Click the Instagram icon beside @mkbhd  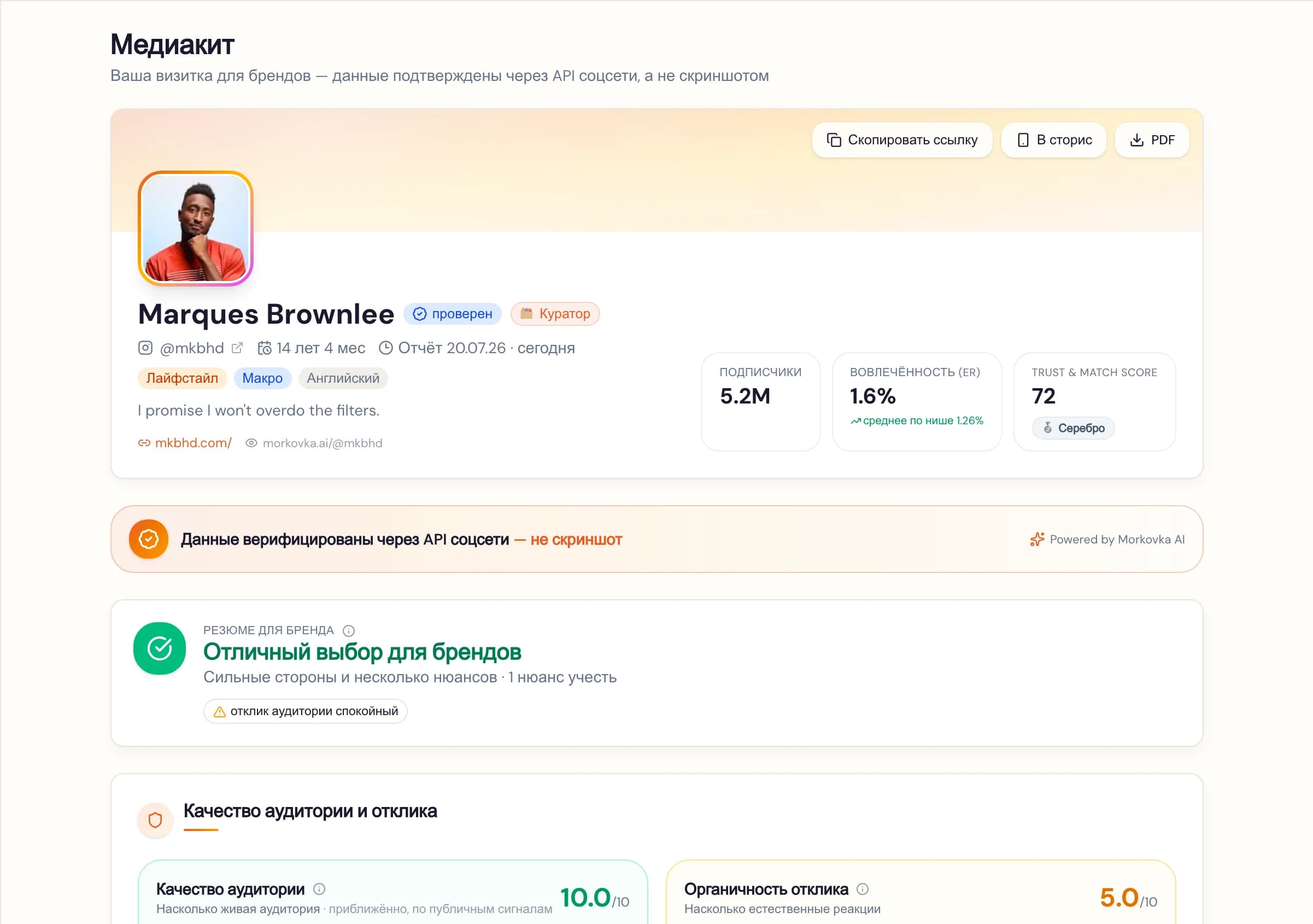click(145, 348)
